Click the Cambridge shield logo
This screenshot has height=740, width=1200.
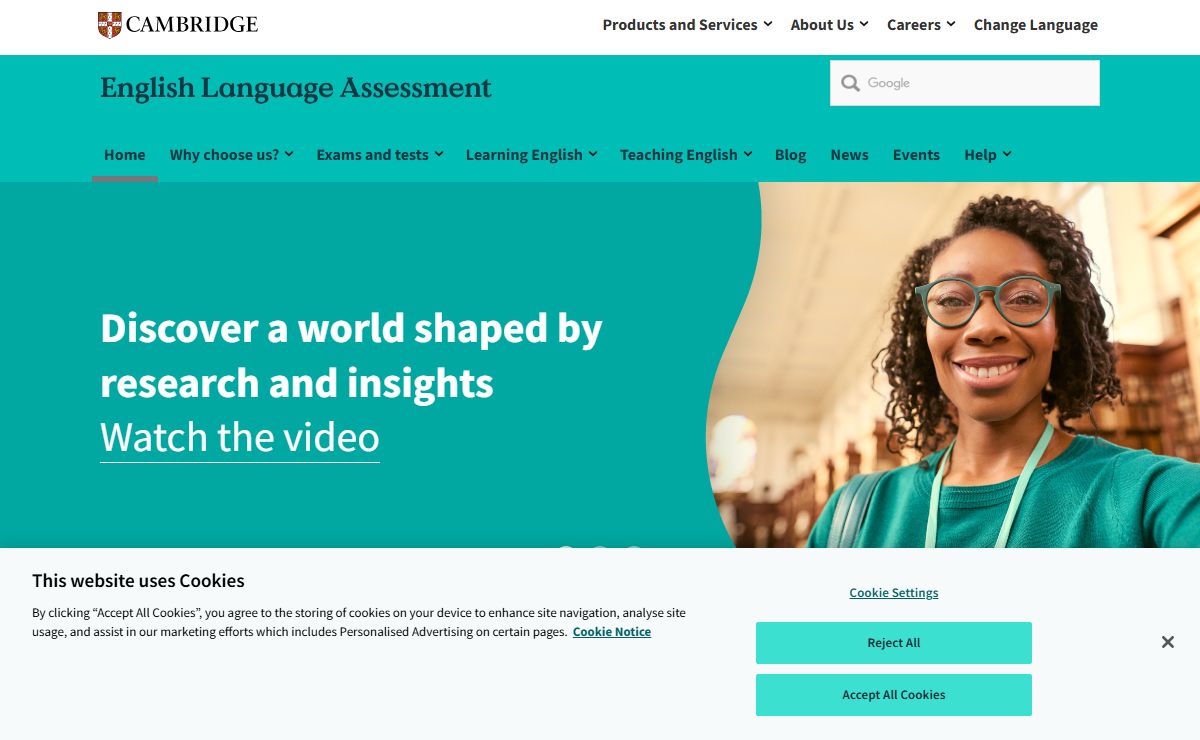[x=110, y=25]
